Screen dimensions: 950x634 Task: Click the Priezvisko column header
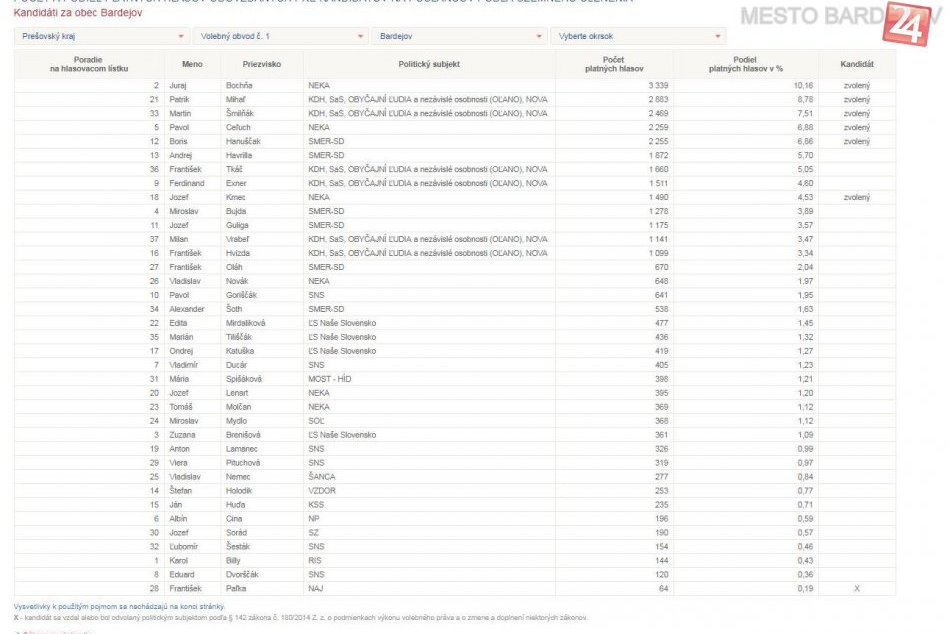262,64
